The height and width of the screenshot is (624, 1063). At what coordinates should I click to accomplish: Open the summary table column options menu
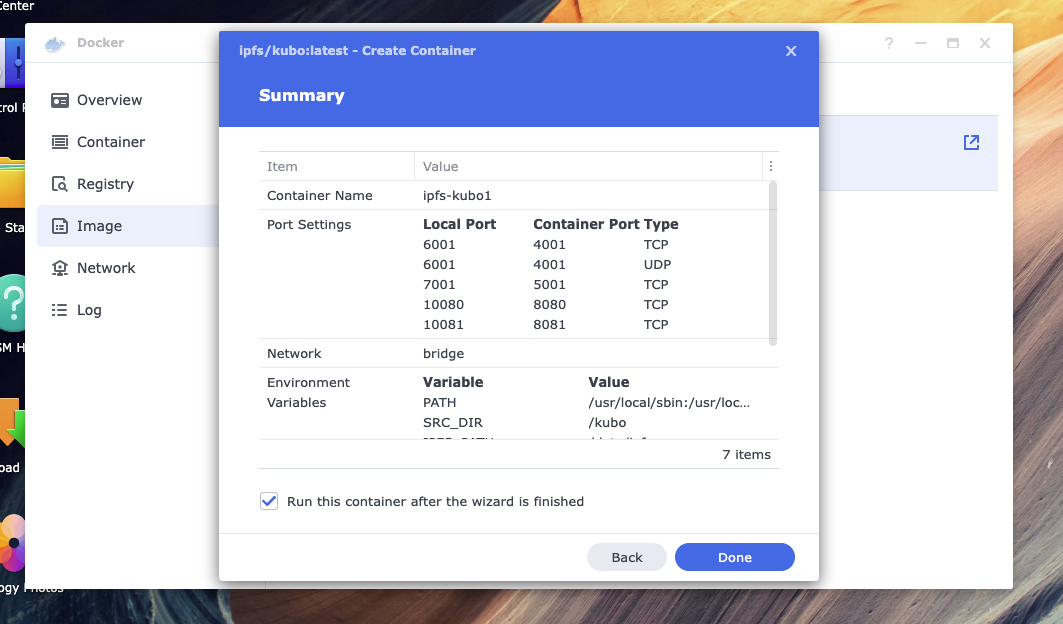(770, 167)
